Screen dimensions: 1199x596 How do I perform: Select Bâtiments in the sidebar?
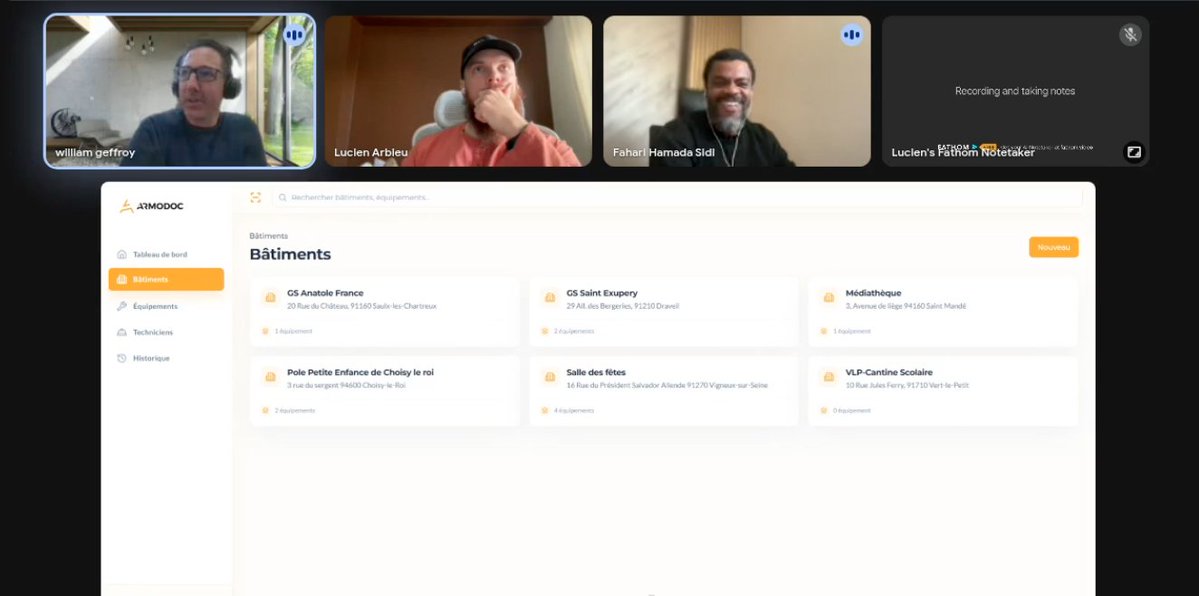pos(166,279)
